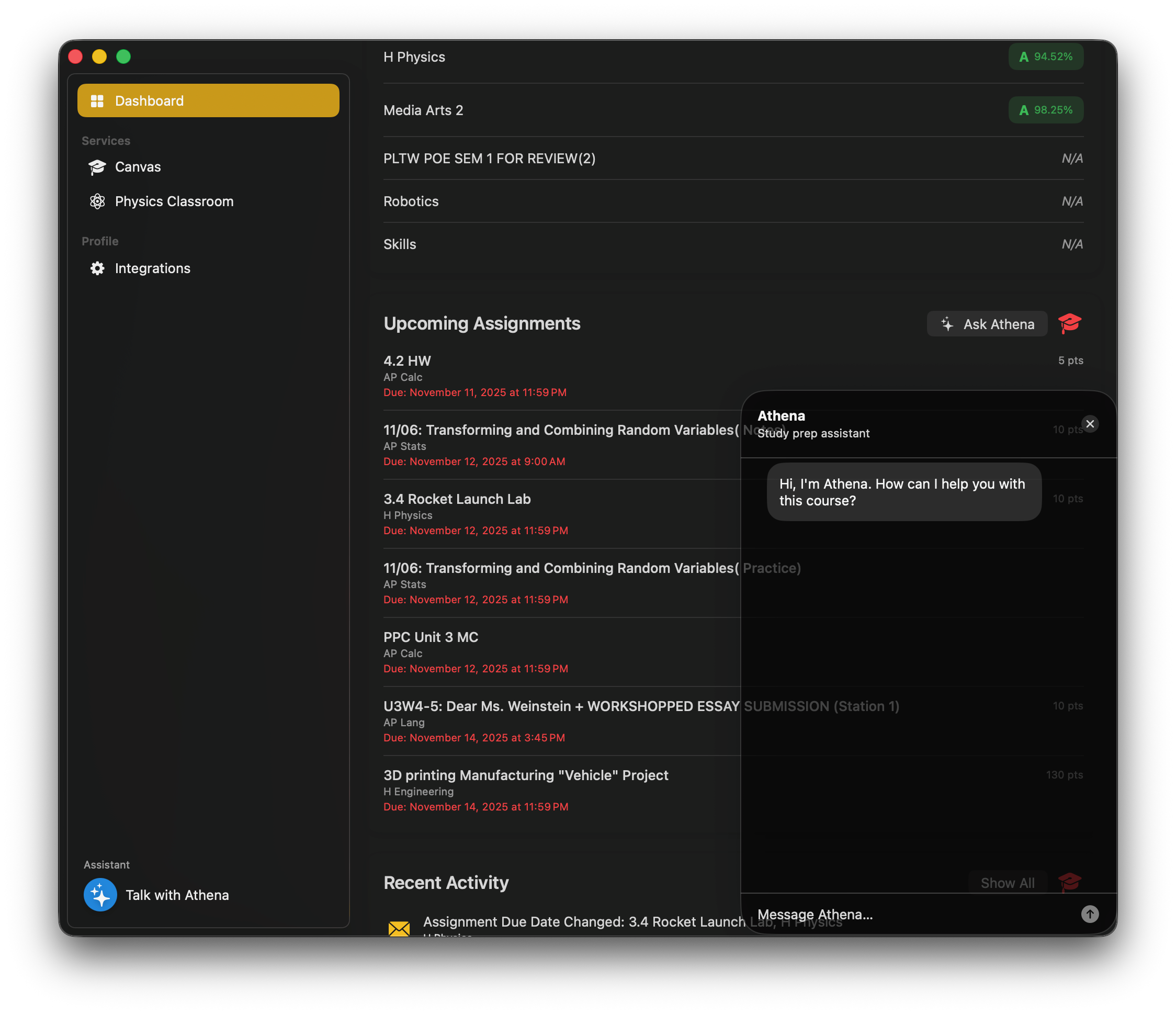This screenshot has height=1014, width=1176.
Task: Click the Dashboard grid icon
Action: [x=97, y=101]
